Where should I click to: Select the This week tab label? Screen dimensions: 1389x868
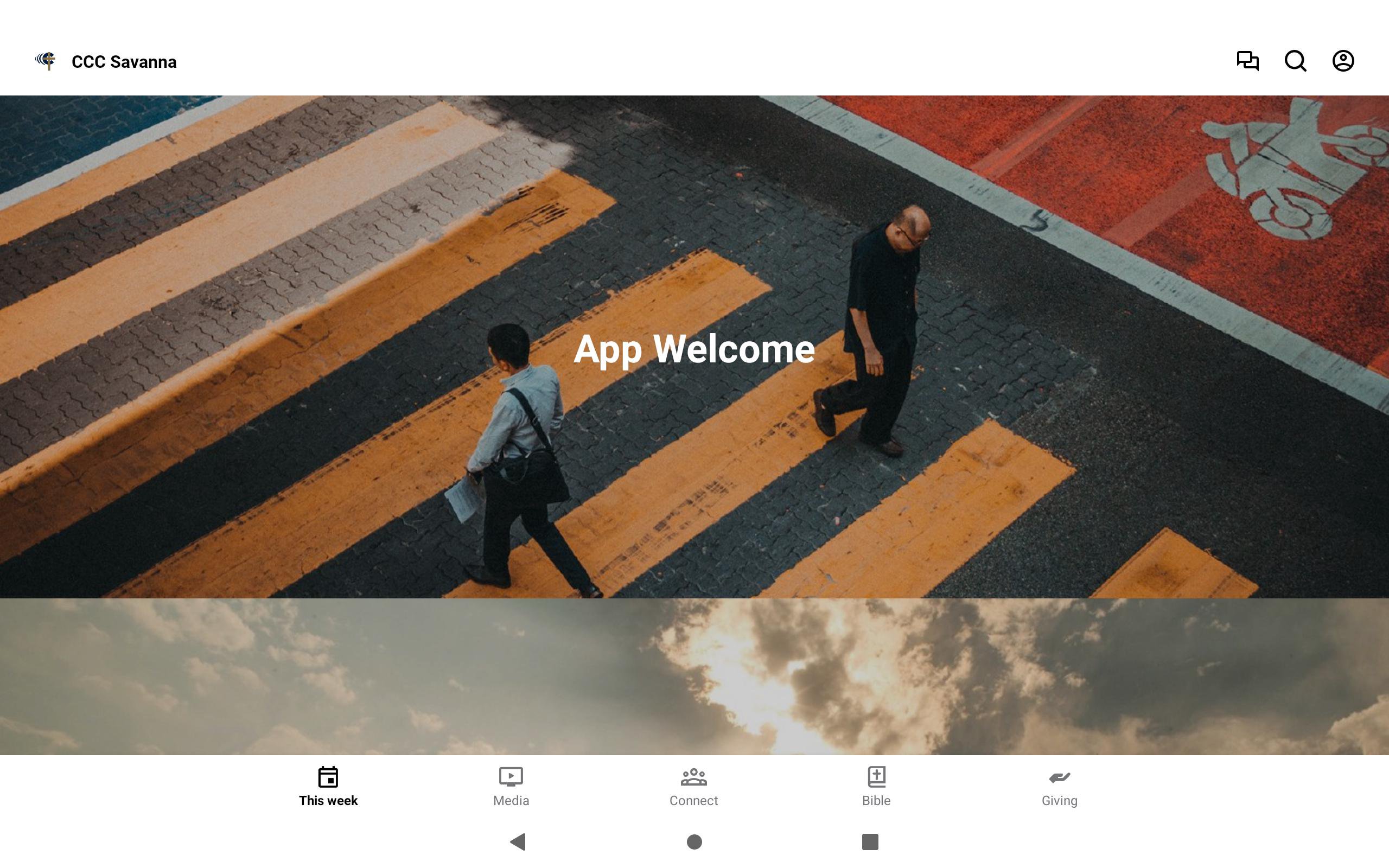click(x=328, y=801)
